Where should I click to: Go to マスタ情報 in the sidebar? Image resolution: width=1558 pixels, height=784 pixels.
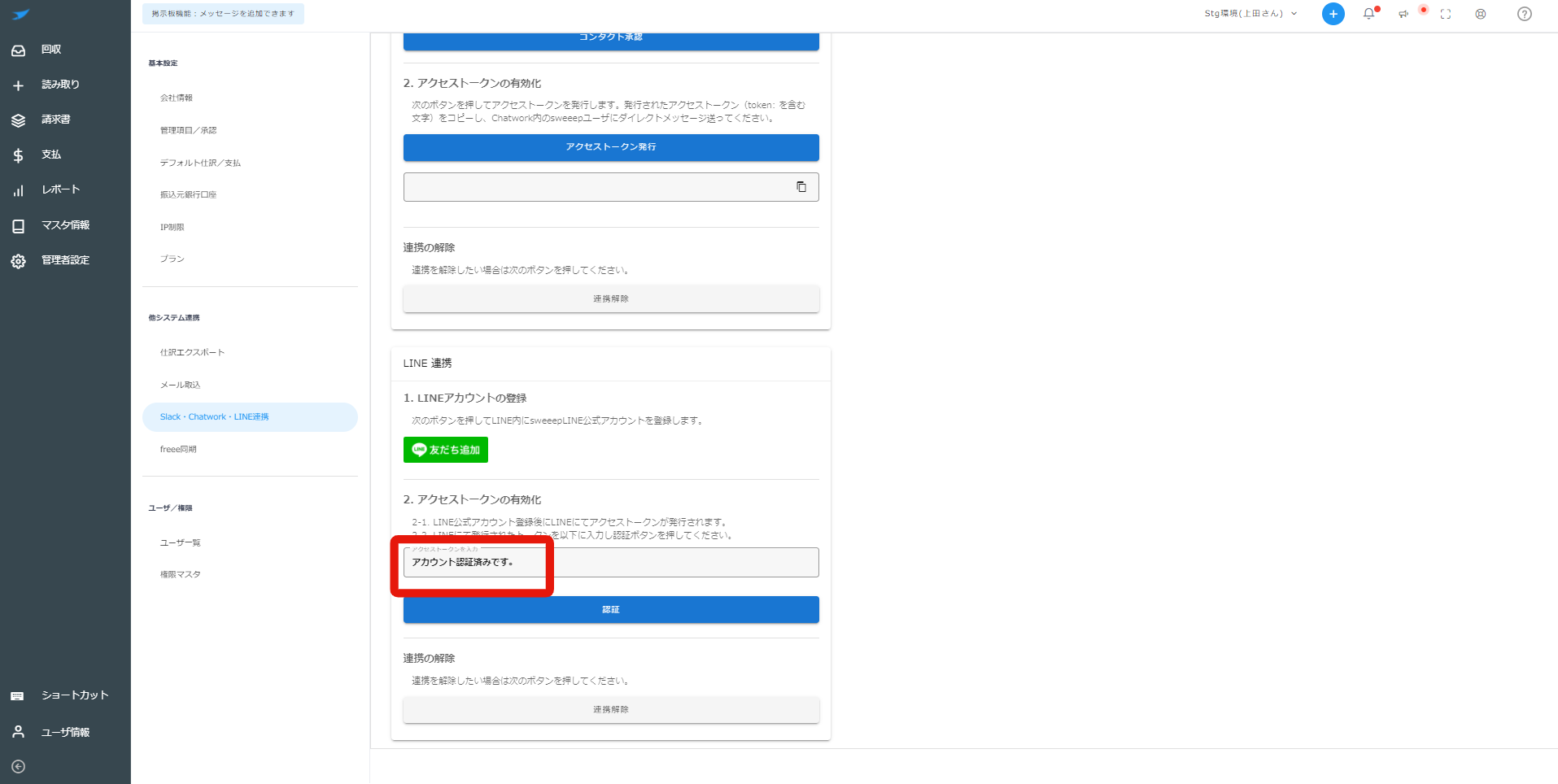(x=66, y=225)
